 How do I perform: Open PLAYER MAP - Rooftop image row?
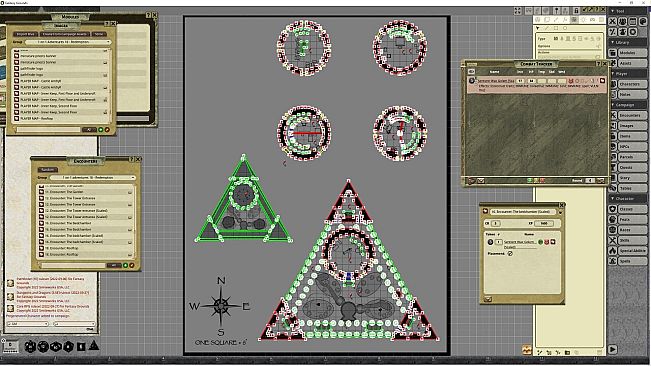60,118
